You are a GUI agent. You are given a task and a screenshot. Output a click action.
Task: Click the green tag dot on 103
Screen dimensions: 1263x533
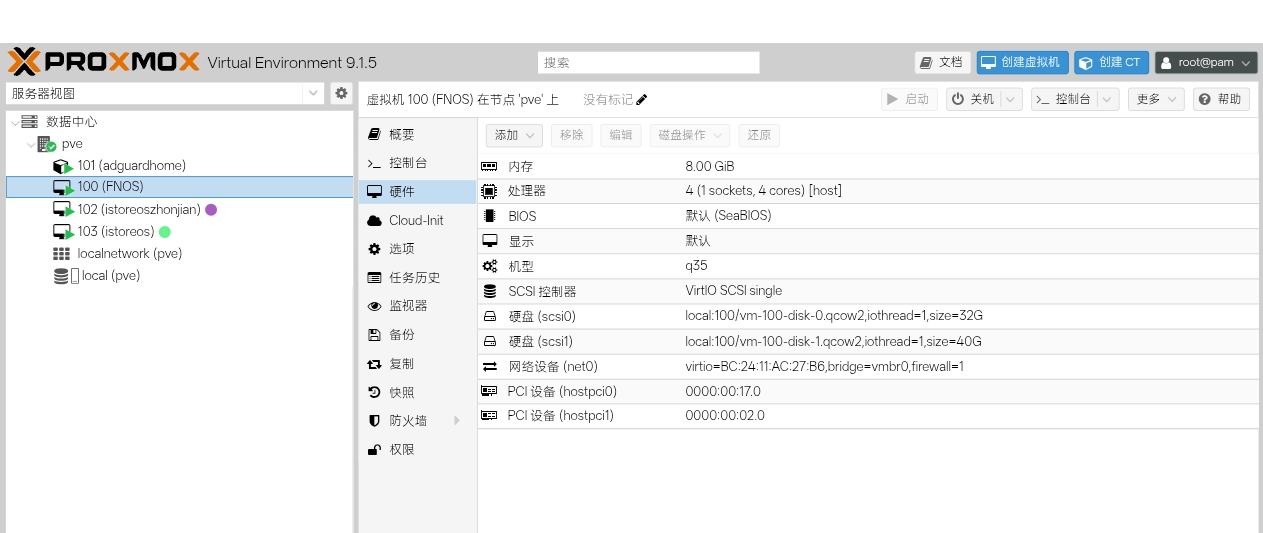pos(165,232)
